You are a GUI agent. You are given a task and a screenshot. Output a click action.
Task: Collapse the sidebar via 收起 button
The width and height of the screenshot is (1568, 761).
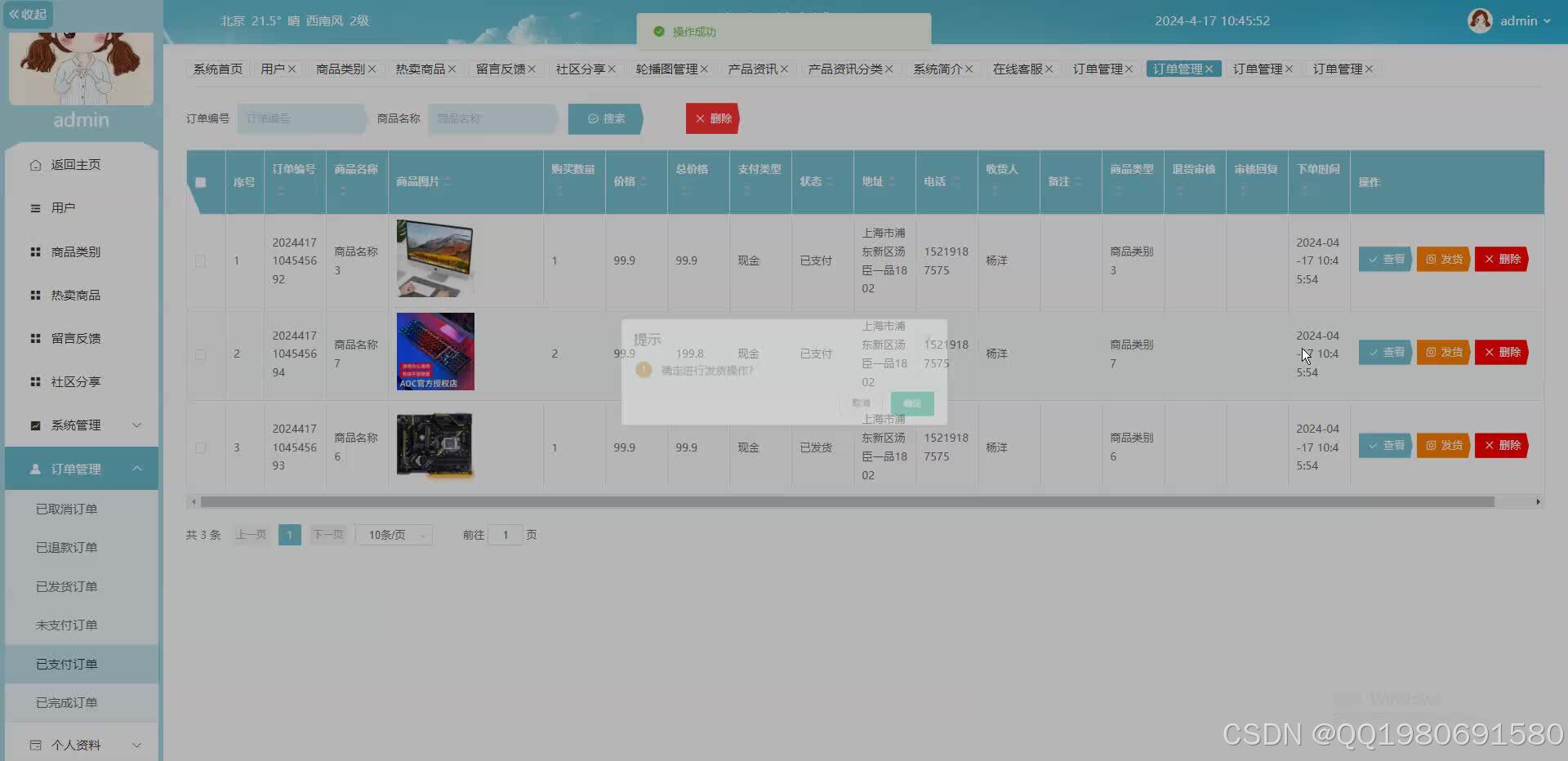pos(29,14)
